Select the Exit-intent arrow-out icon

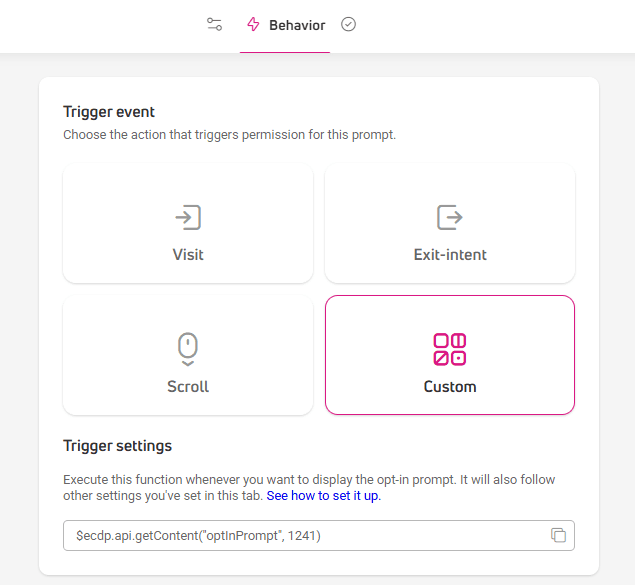click(450, 217)
